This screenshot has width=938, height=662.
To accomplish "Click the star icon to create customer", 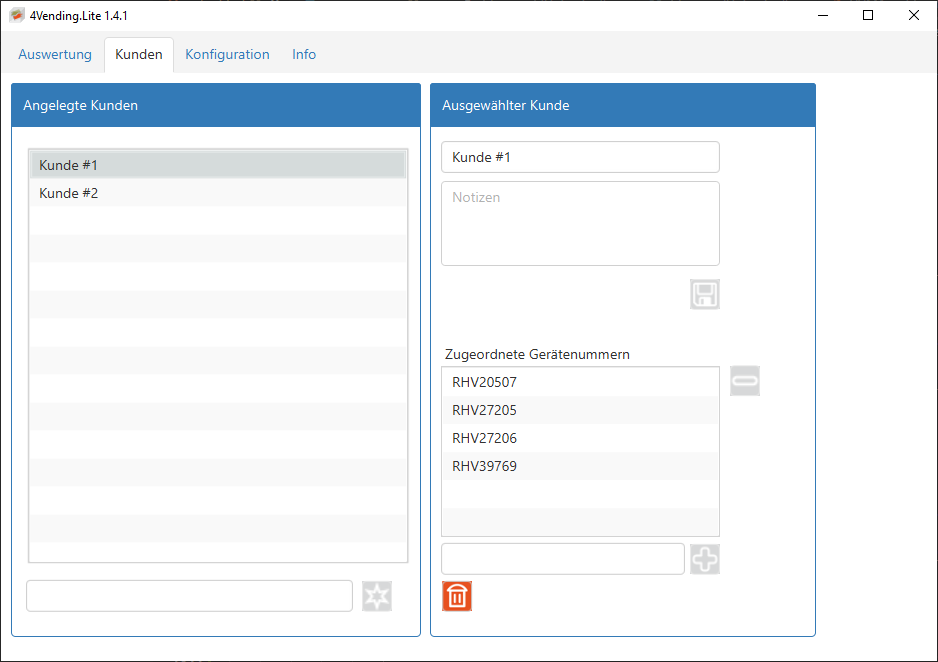I will [x=377, y=596].
